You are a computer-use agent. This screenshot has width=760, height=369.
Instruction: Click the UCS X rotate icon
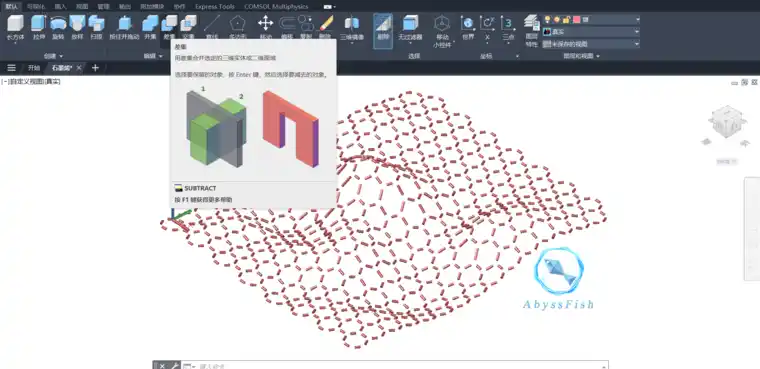tap(487, 23)
